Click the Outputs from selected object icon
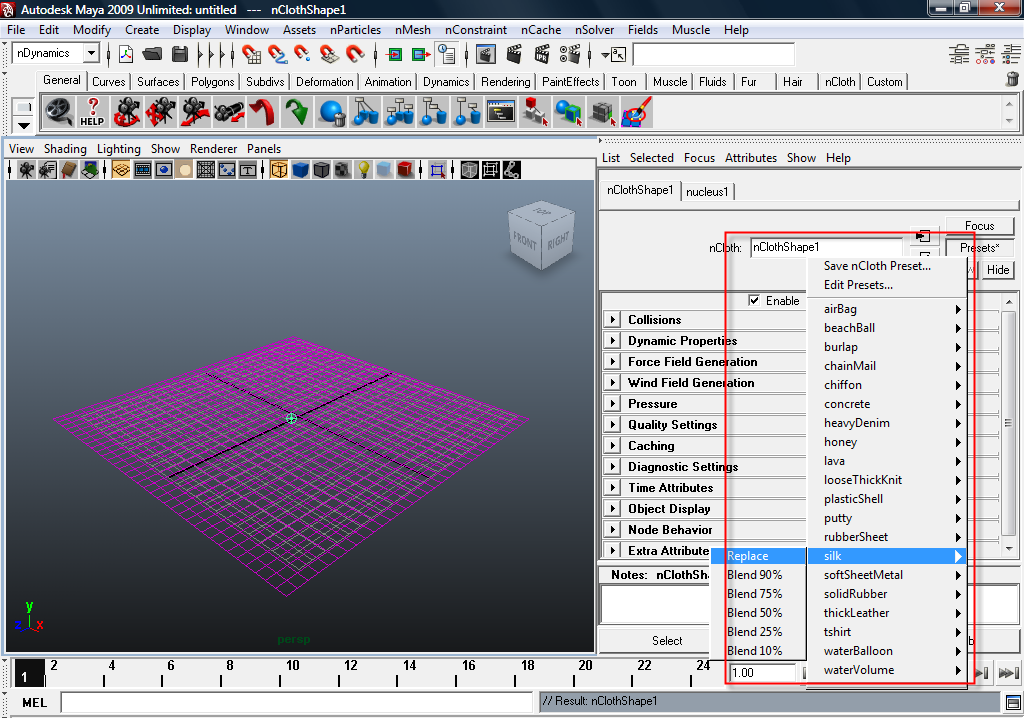 click(x=421, y=55)
